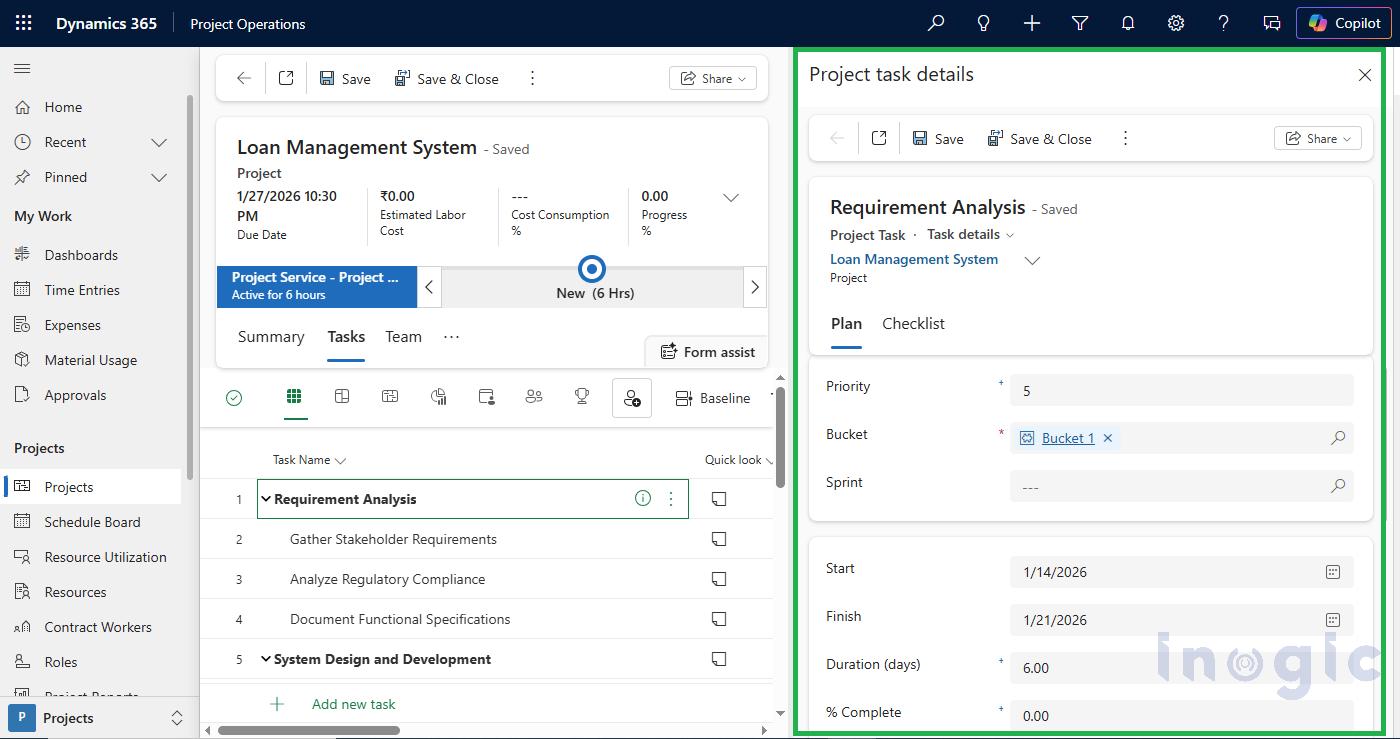Open the charts view icon

(x=438, y=397)
